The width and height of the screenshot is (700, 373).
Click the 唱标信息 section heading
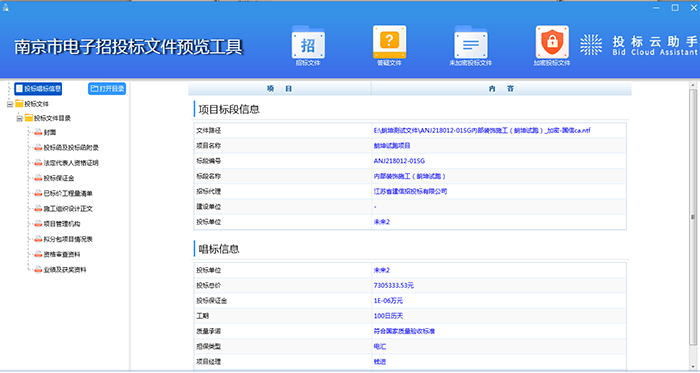(219, 249)
